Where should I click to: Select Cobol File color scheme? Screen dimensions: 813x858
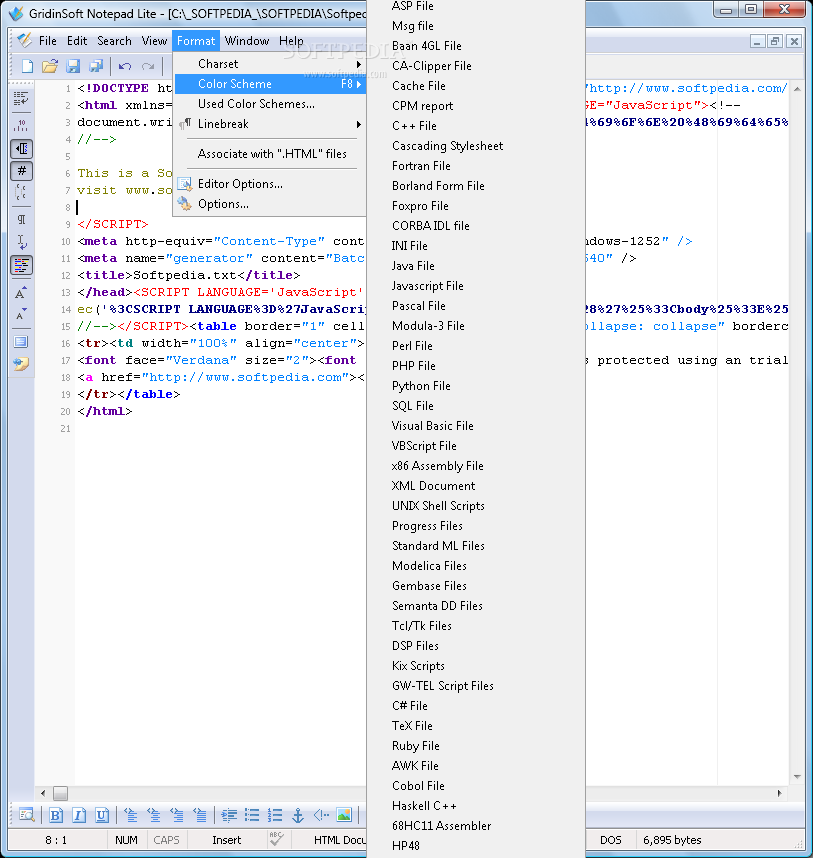pos(476,786)
